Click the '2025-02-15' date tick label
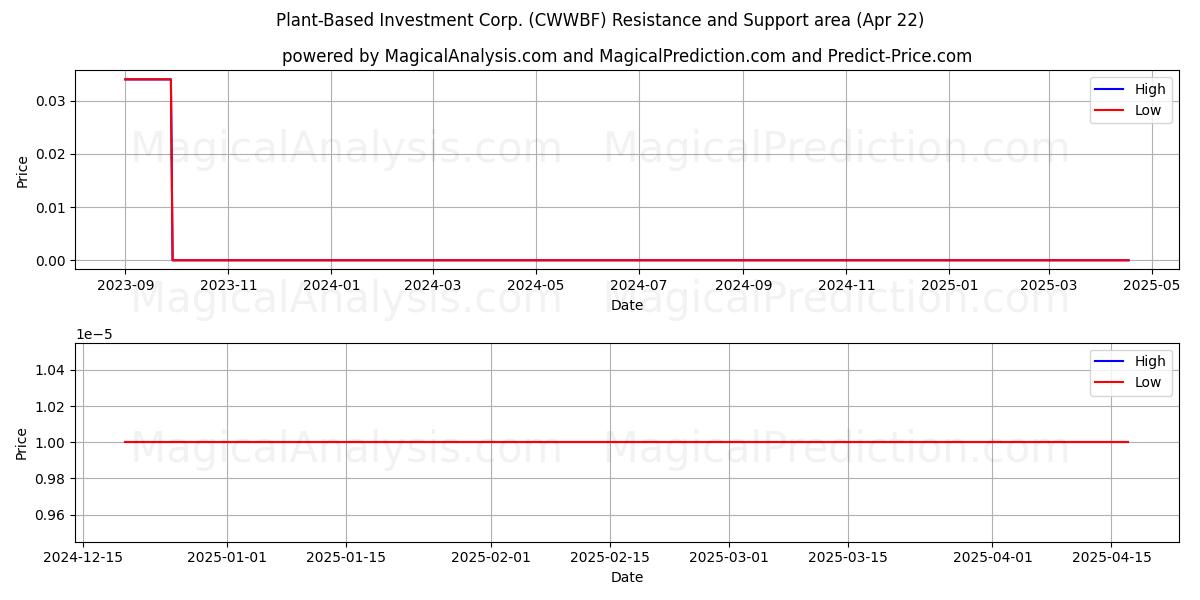Viewport: 1200px width, 600px height. pyautogui.click(x=610, y=557)
